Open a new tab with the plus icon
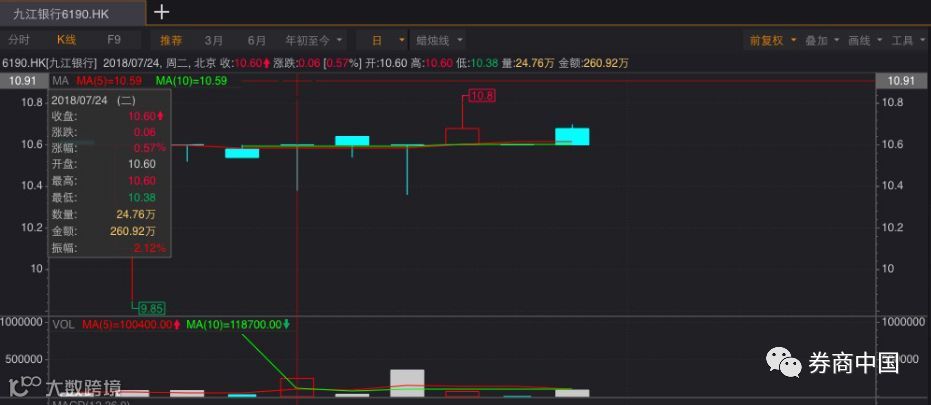 pos(162,12)
